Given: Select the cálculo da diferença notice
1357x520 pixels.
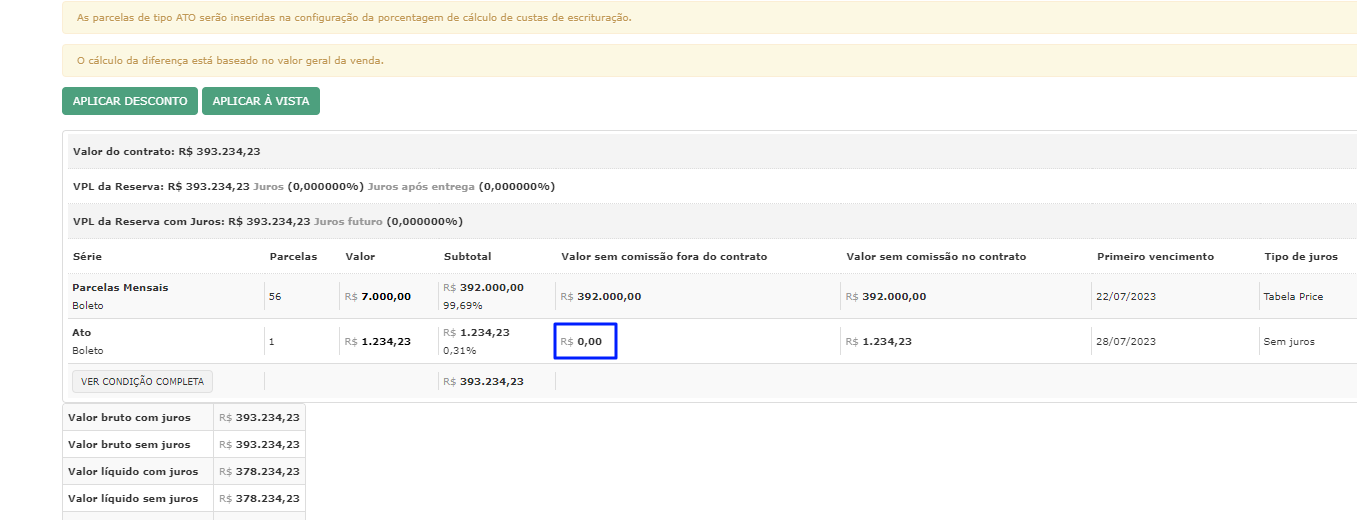Looking at the screenshot, I should click(x=230, y=61).
